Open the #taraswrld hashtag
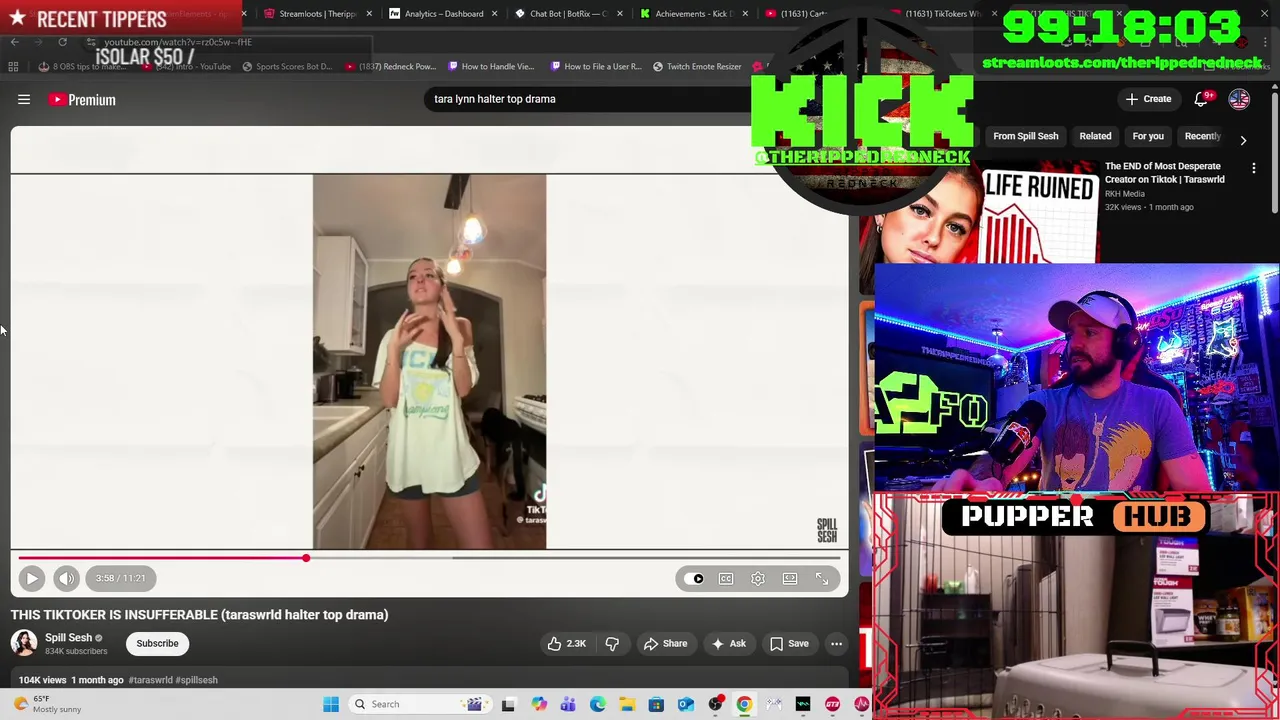Viewport: 1280px width, 720px height. click(x=150, y=680)
